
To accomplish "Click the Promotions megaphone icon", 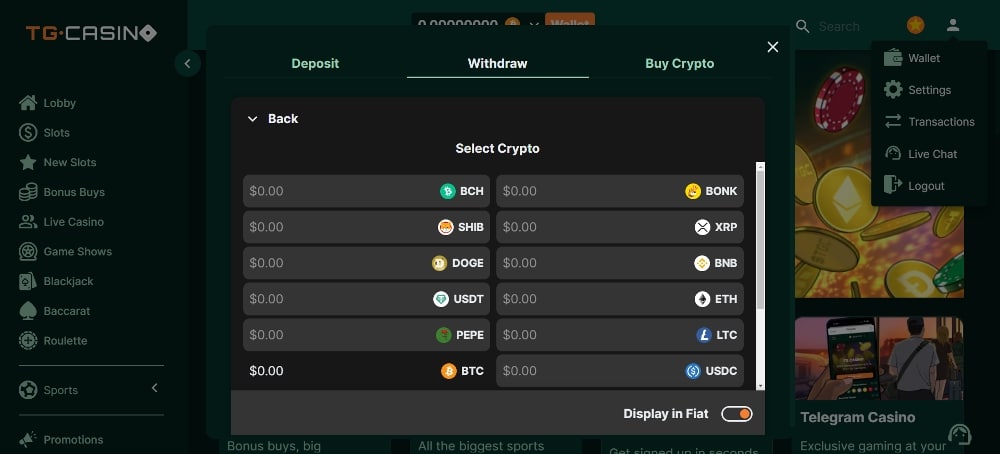I will pos(28,439).
